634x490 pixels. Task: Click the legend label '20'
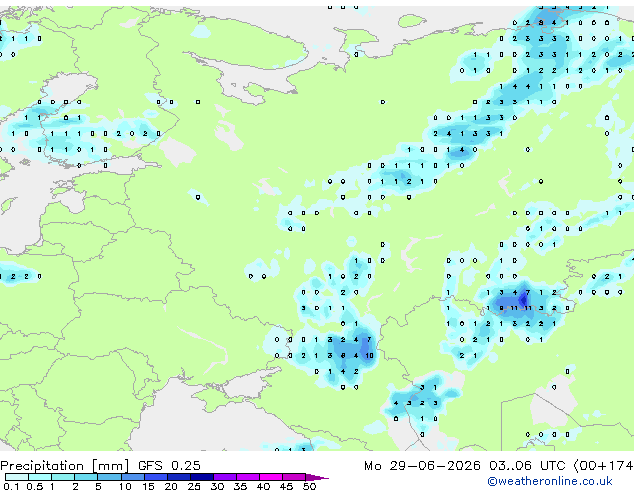(171, 486)
